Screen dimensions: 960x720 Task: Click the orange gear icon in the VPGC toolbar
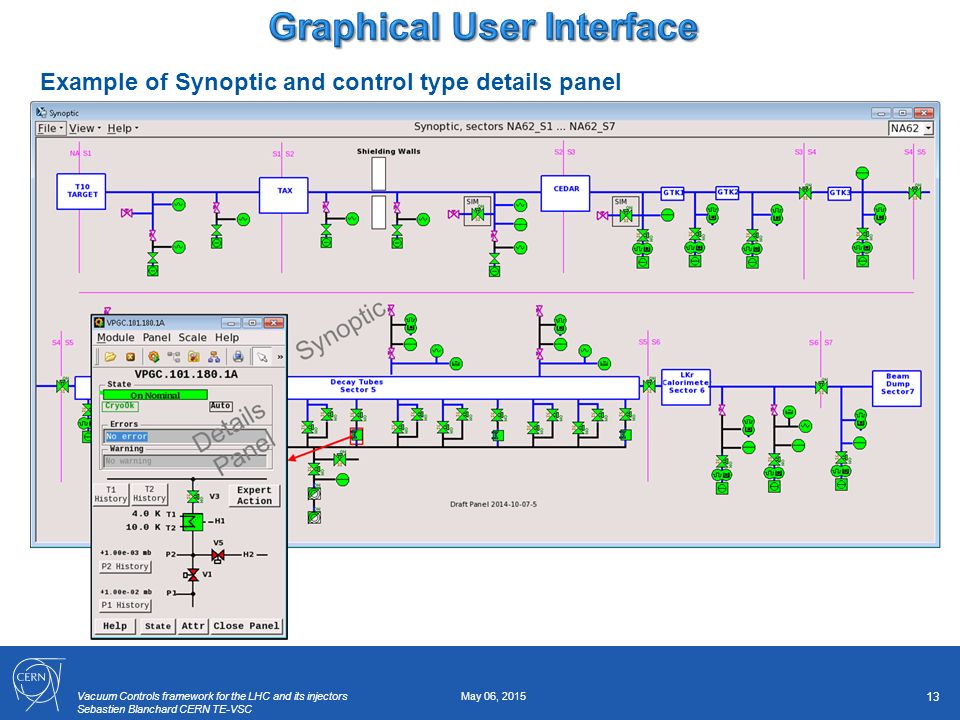pos(154,356)
